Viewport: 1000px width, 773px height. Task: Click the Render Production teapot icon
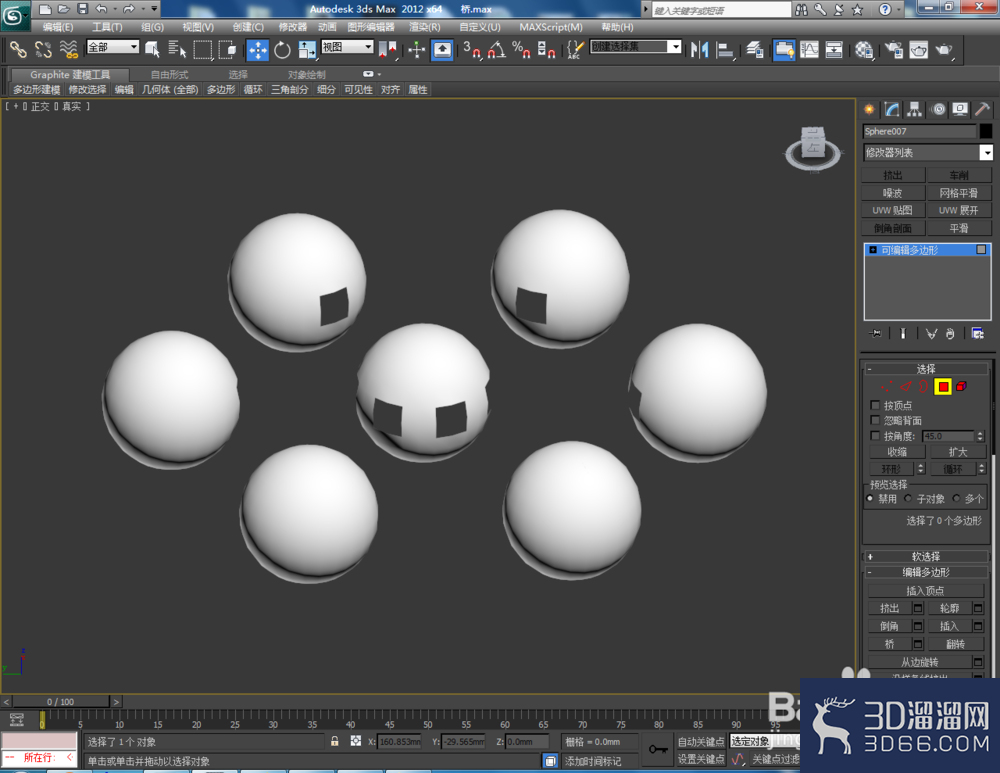point(943,50)
